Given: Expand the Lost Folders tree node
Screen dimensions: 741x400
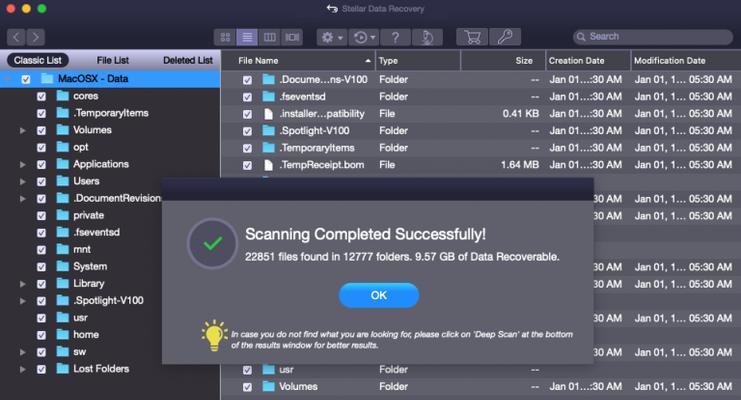Looking at the screenshot, I should [x=22, y=369].
